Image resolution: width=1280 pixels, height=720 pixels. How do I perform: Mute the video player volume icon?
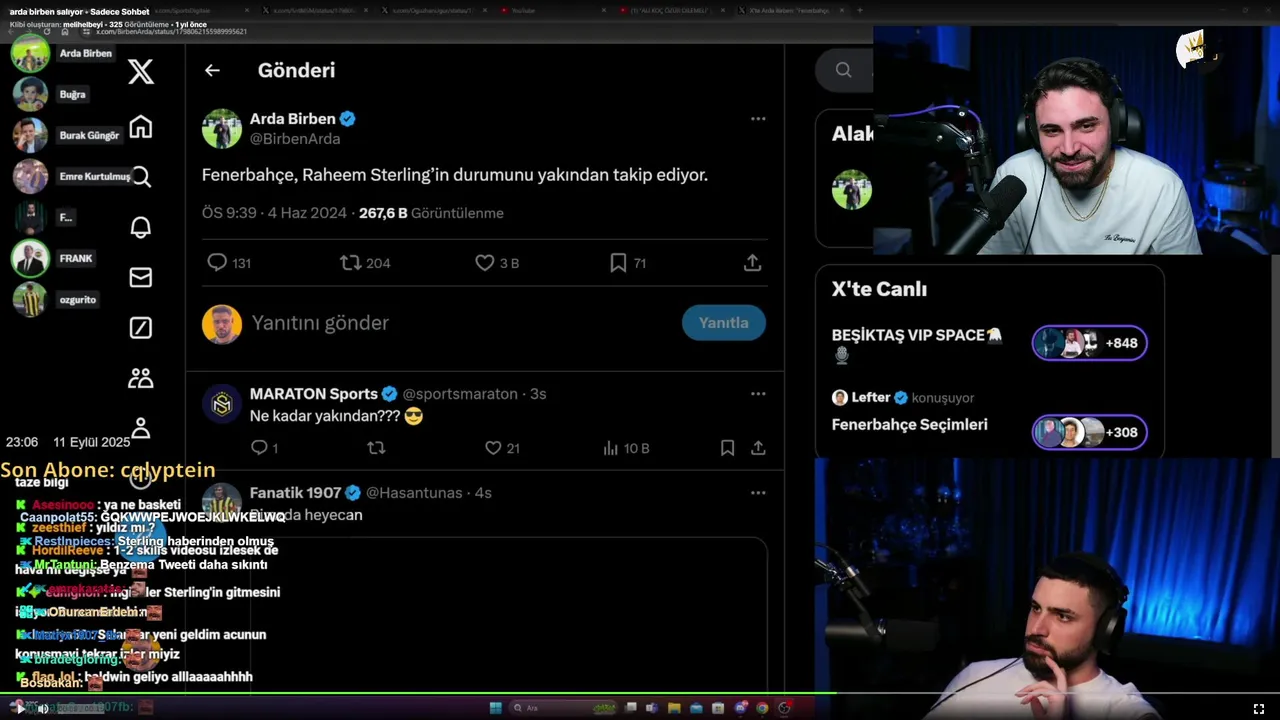43,708
